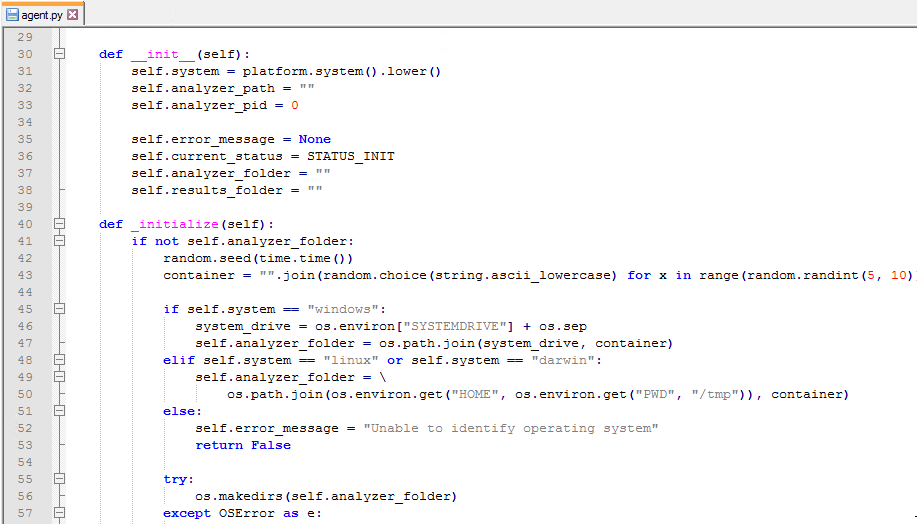Click the save-state icon on agent.py tab
This screenshot has width=917, height=524.
pos(12,15)
